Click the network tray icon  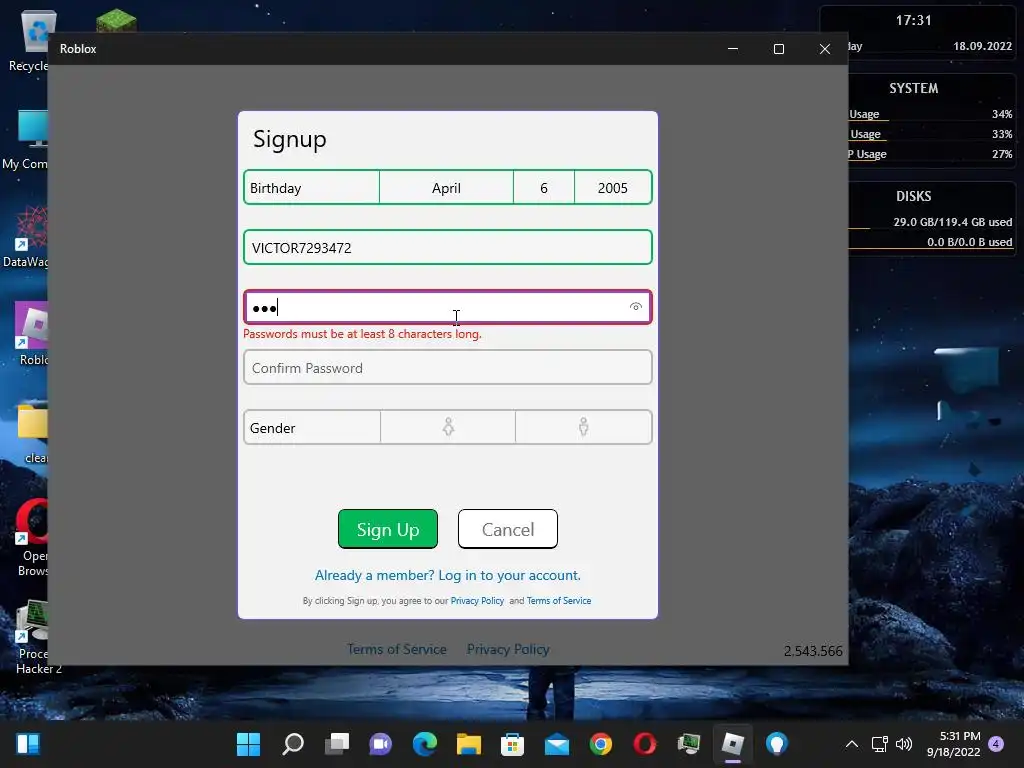click(x=879, y=744)
